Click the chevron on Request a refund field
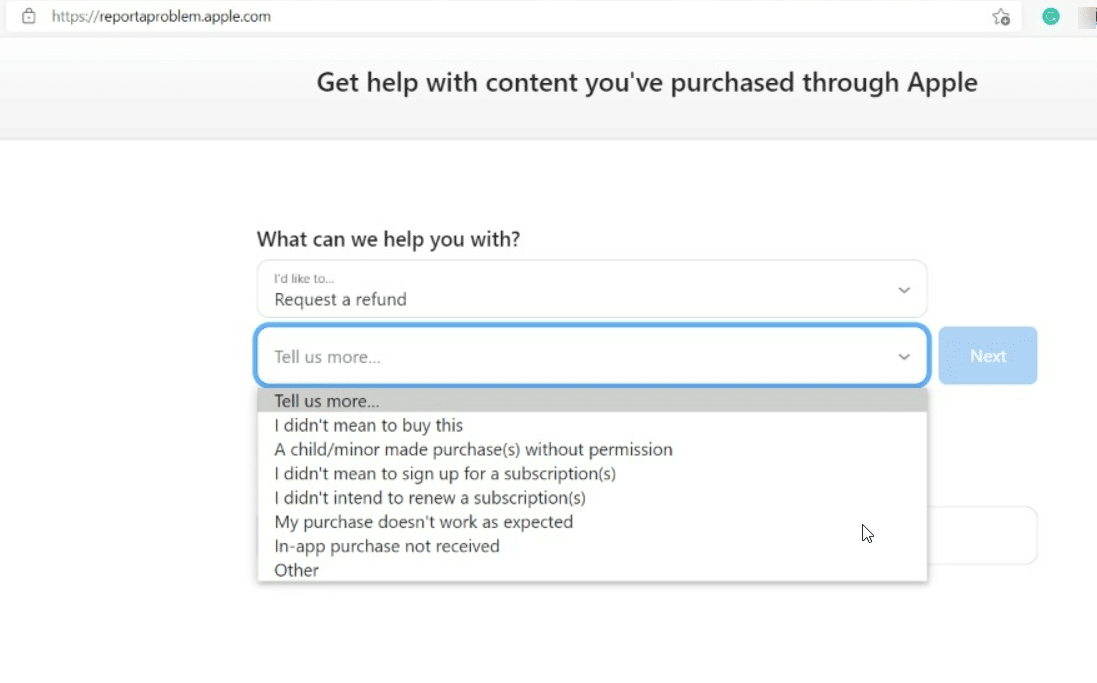The width and height of the screenshot is (1097, 683). tap(904, 290)
